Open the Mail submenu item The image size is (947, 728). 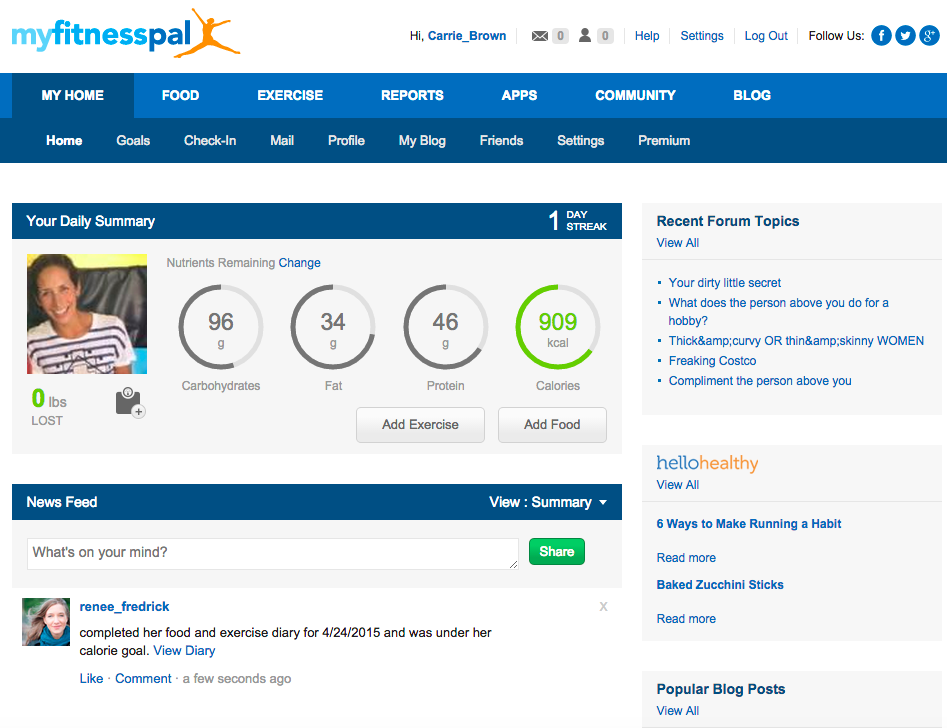(282, 141)
